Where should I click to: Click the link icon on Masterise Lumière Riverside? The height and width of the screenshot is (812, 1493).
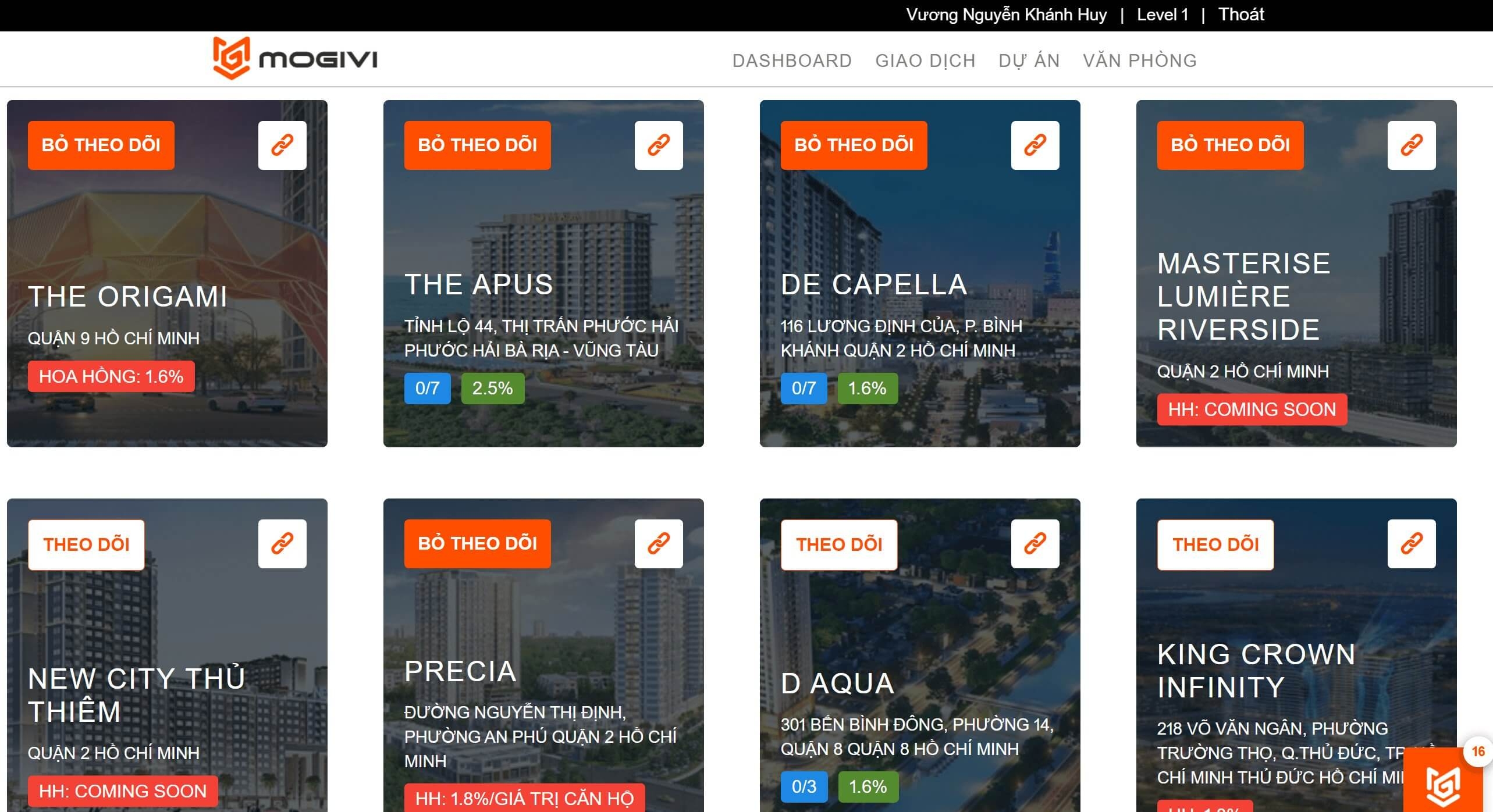(1412, 145)
